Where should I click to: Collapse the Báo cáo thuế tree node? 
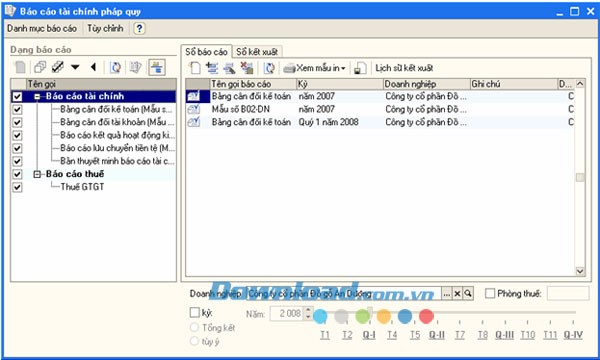37,174
